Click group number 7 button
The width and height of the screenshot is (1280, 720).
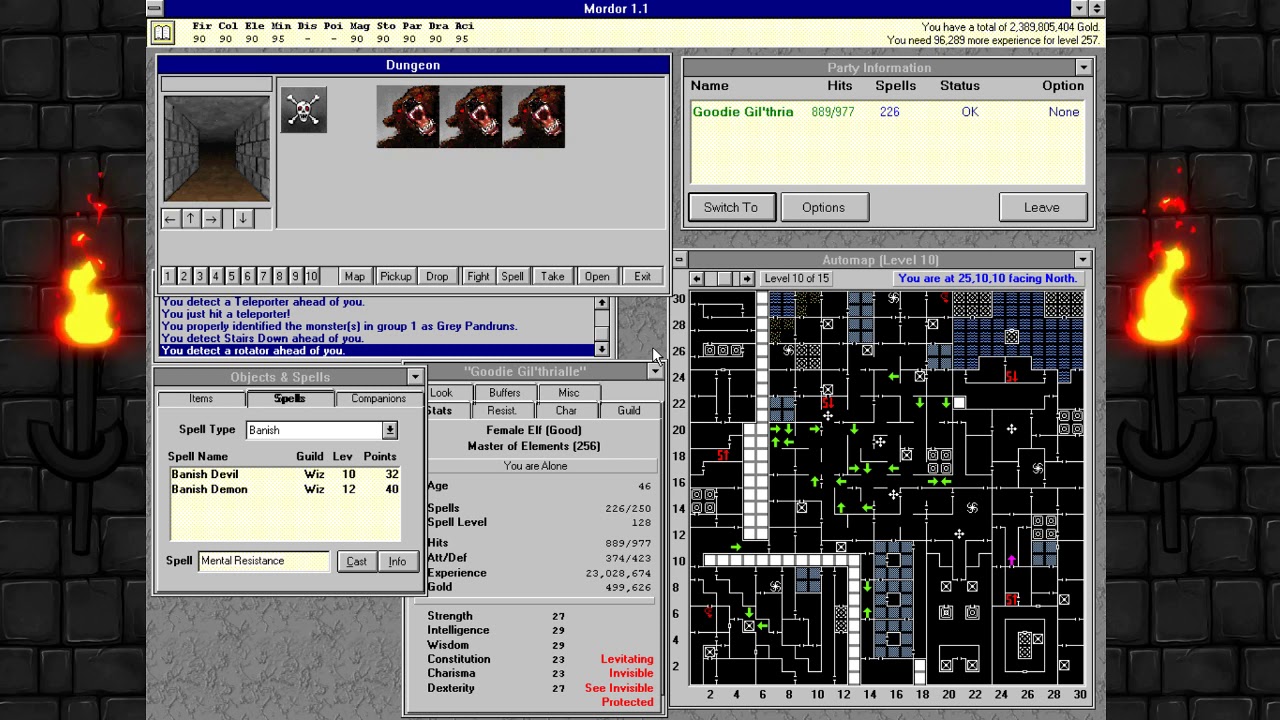263,277
